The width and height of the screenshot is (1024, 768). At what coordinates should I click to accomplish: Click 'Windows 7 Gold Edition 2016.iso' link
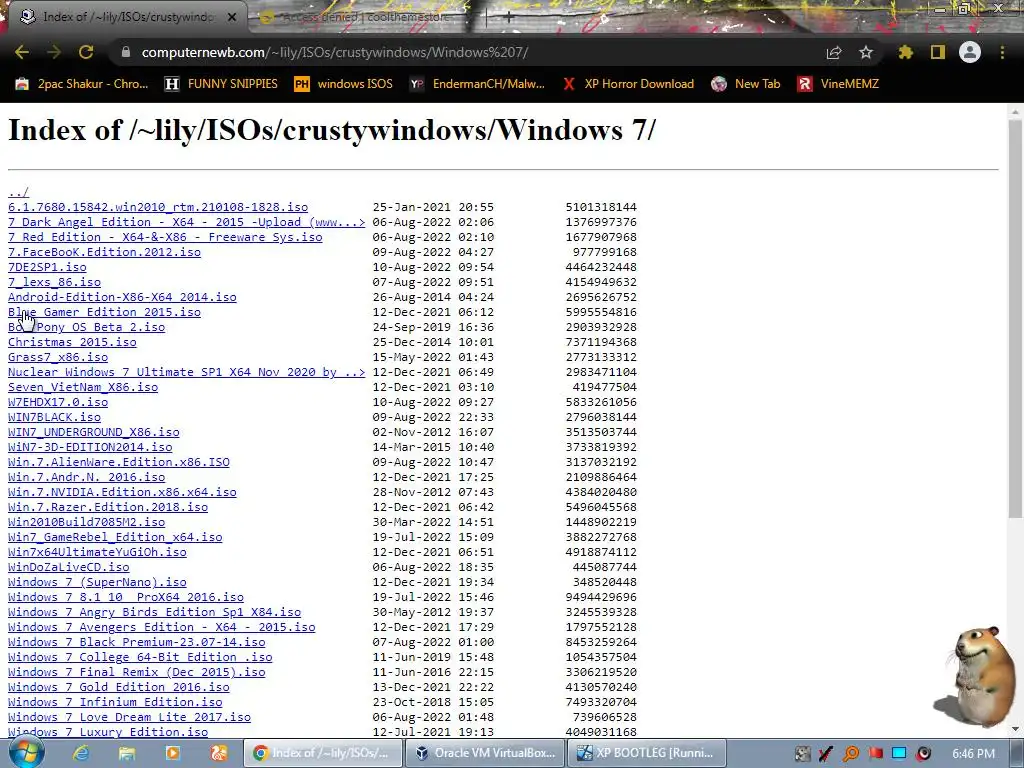(119, 688)
